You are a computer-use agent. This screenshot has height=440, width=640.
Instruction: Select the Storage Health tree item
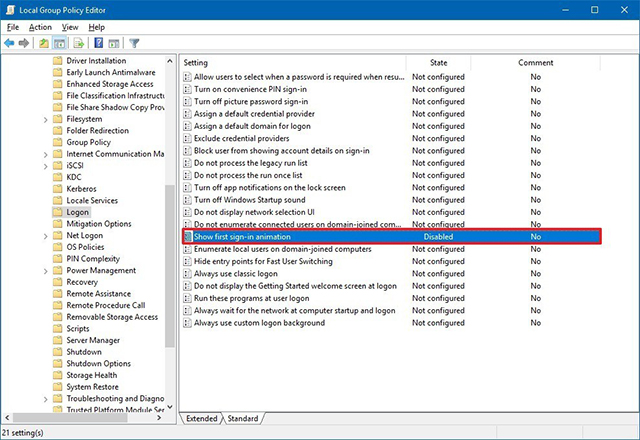point(92,375)
